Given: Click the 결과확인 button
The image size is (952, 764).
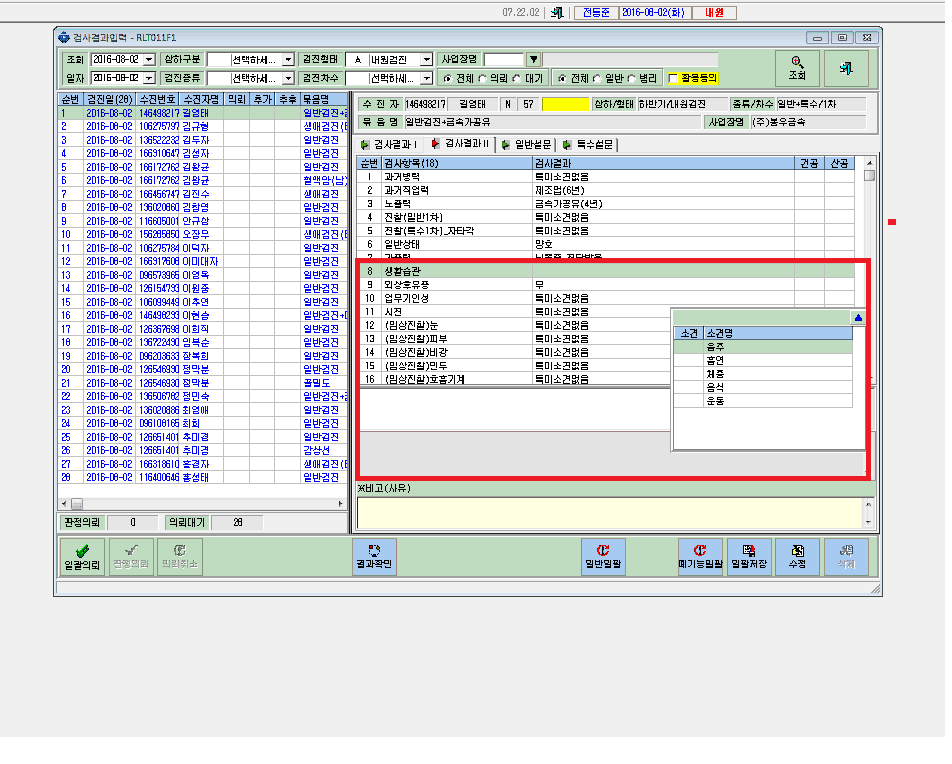Looking at the screenshot, I should pyautogui.click(x=374, y=557).
